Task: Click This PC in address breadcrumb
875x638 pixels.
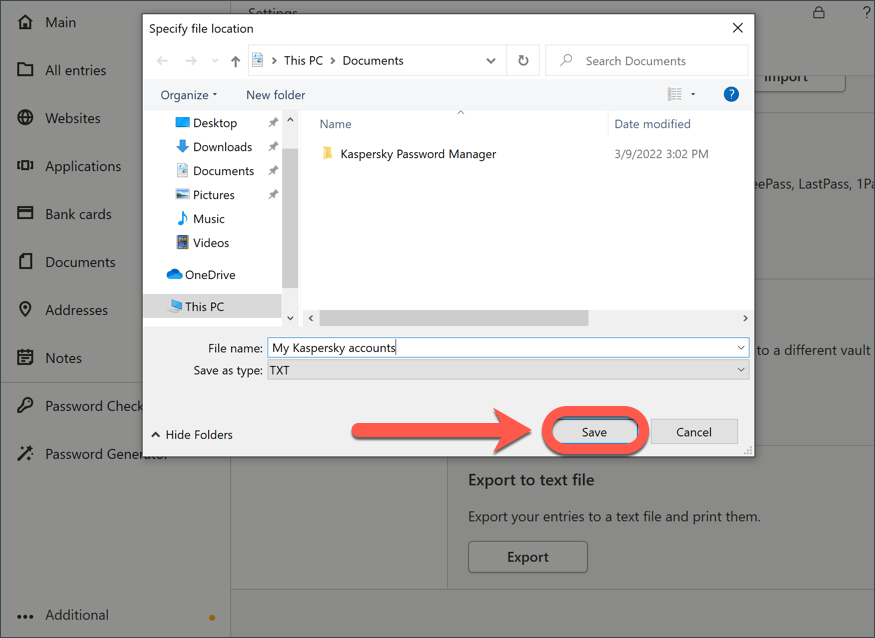Action: click(304, 61)
